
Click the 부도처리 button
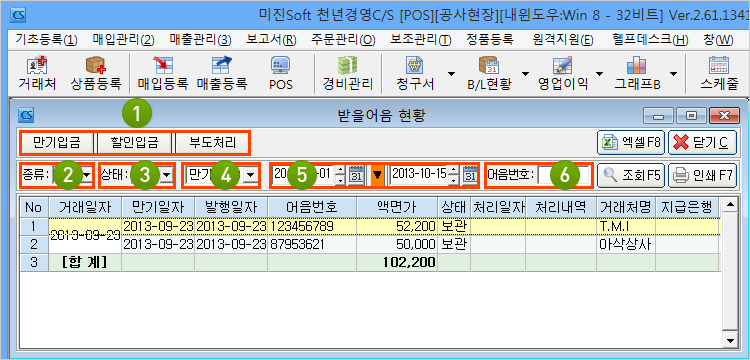(x=212, y=142)
